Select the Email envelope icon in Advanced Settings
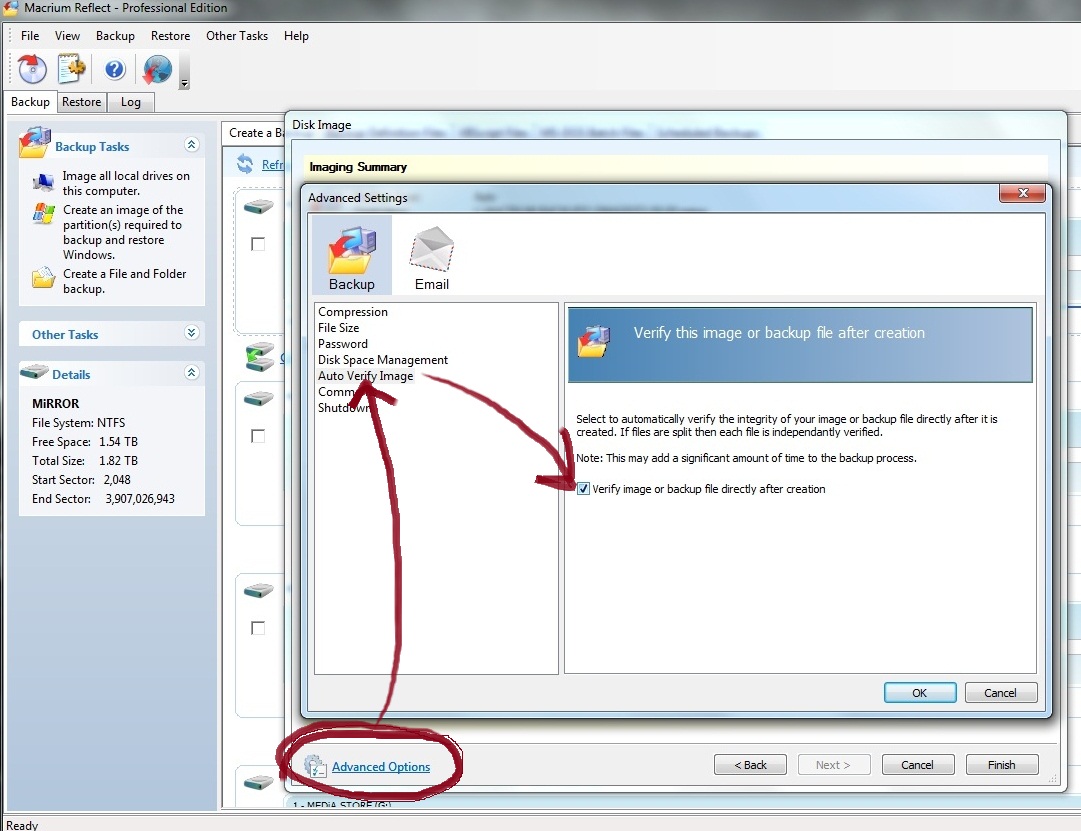 click(x=432, y=256)
